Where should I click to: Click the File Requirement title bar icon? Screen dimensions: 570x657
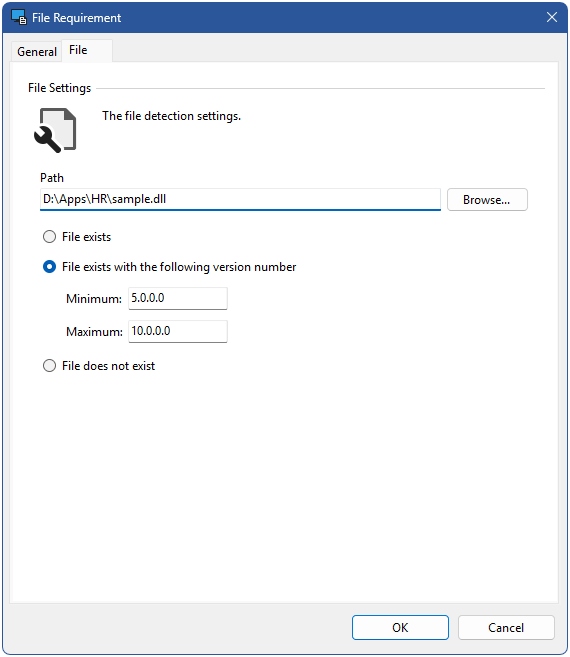pos(19,17)
